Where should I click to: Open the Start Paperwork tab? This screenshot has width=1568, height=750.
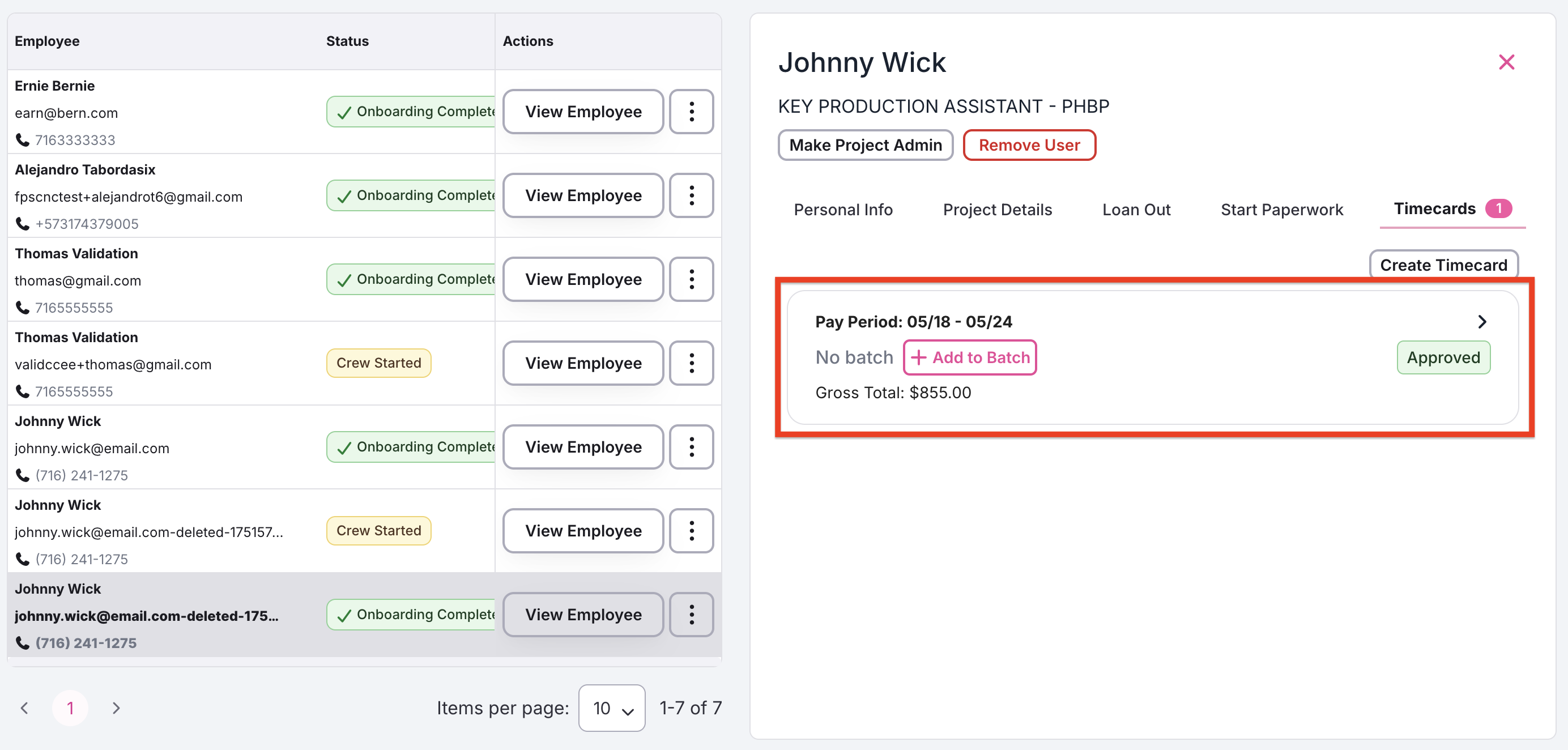[1281, 210]
